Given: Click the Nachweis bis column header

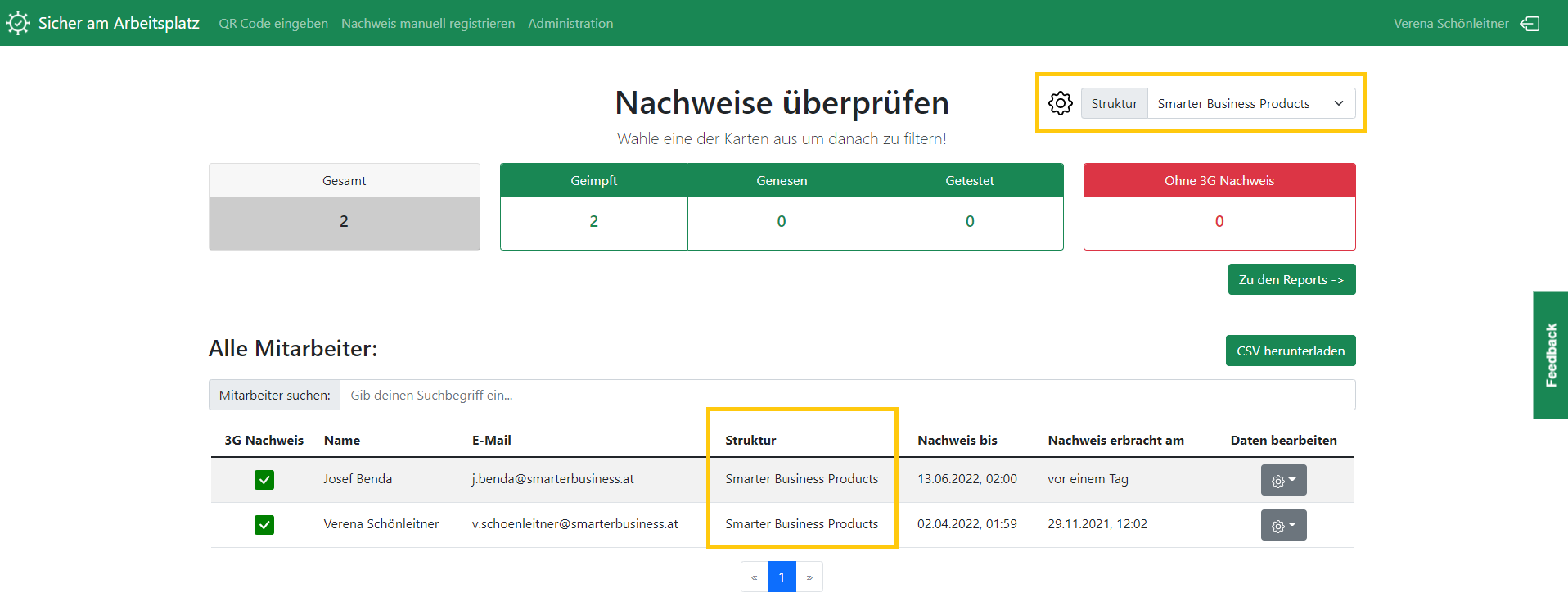Looking at the screenshot, I should point(957,441).
